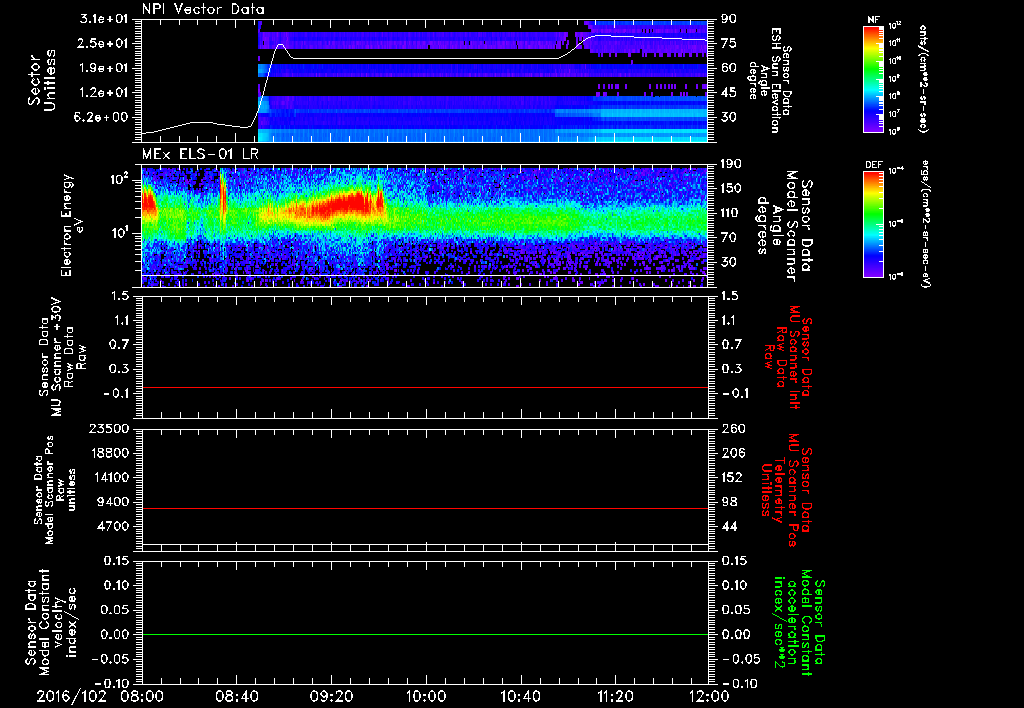This screenshot has height=708, width=1024.
Task: Click the 190 scanner angle tick label
Action: click(x=732, y=164)
